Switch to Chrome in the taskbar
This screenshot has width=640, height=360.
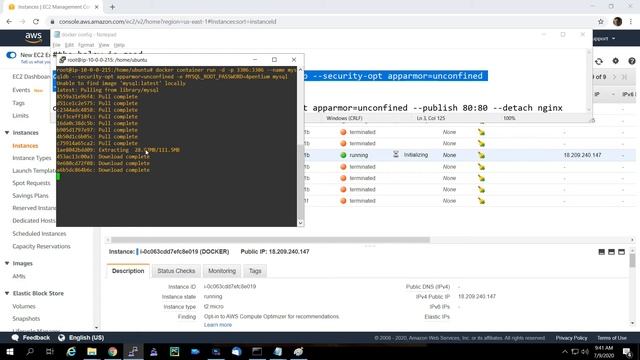point(113,351)
